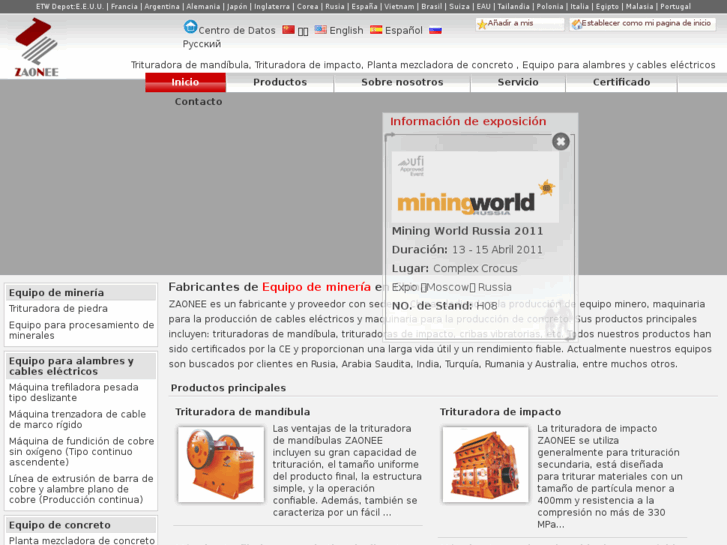Click the ZAONEE logo

(x=36, y=47)
